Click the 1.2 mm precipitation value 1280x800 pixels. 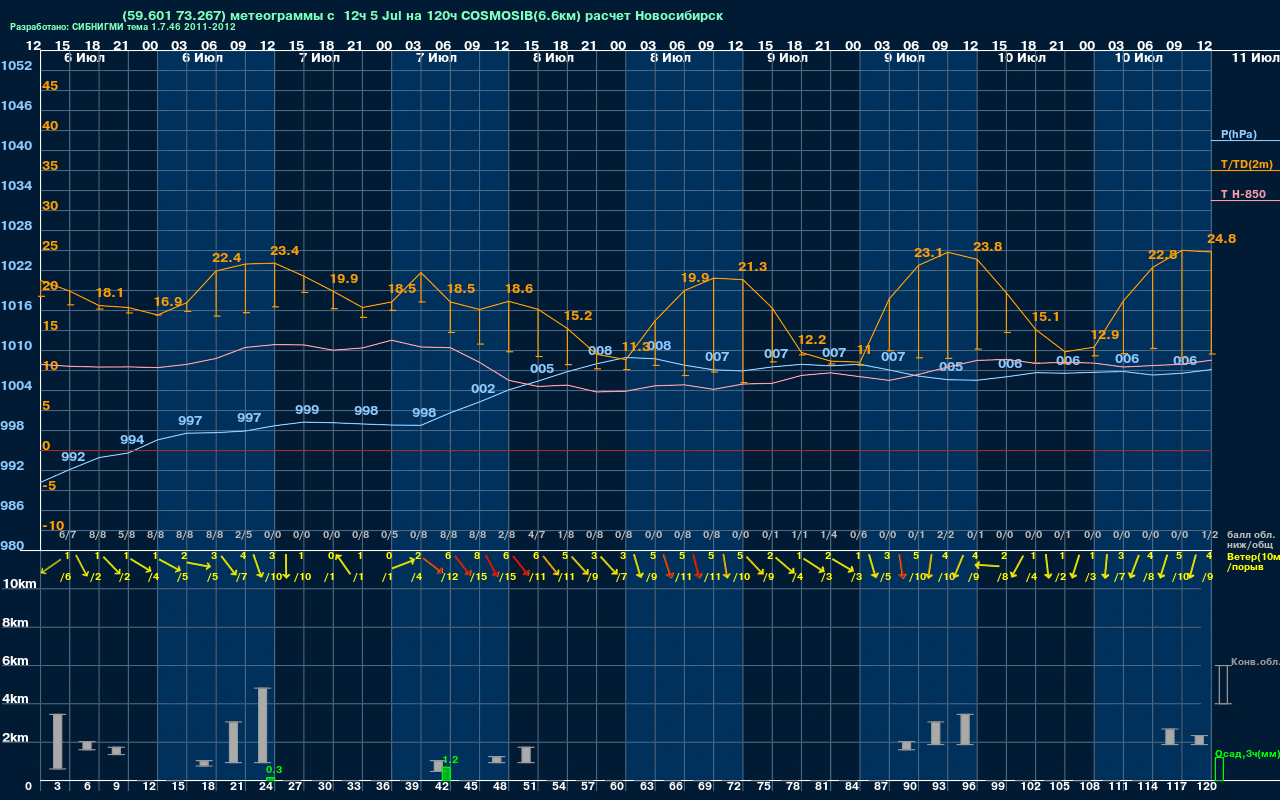pyautogui.click(x=450, y=760)
